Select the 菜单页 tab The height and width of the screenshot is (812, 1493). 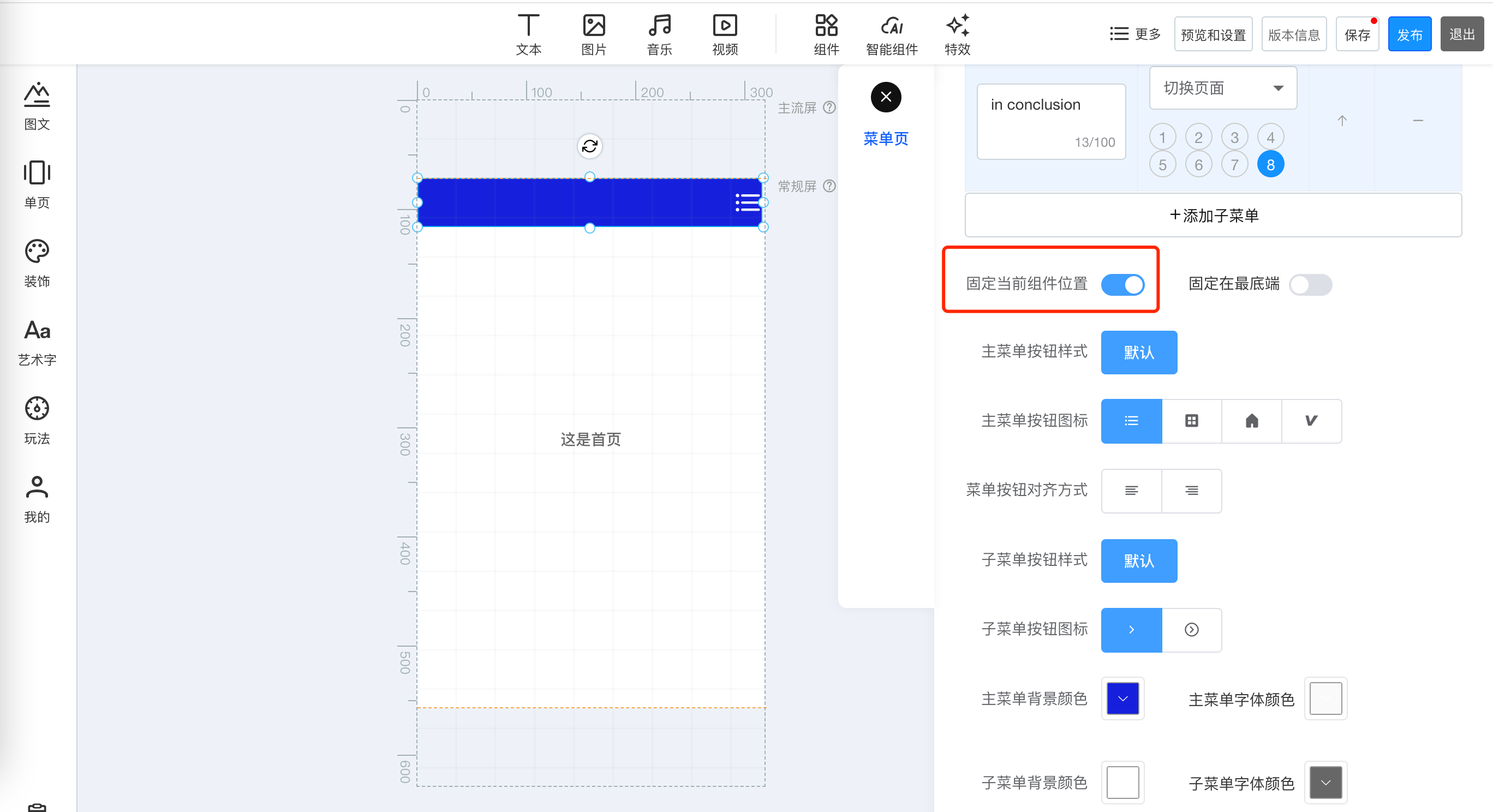[886, 139]
